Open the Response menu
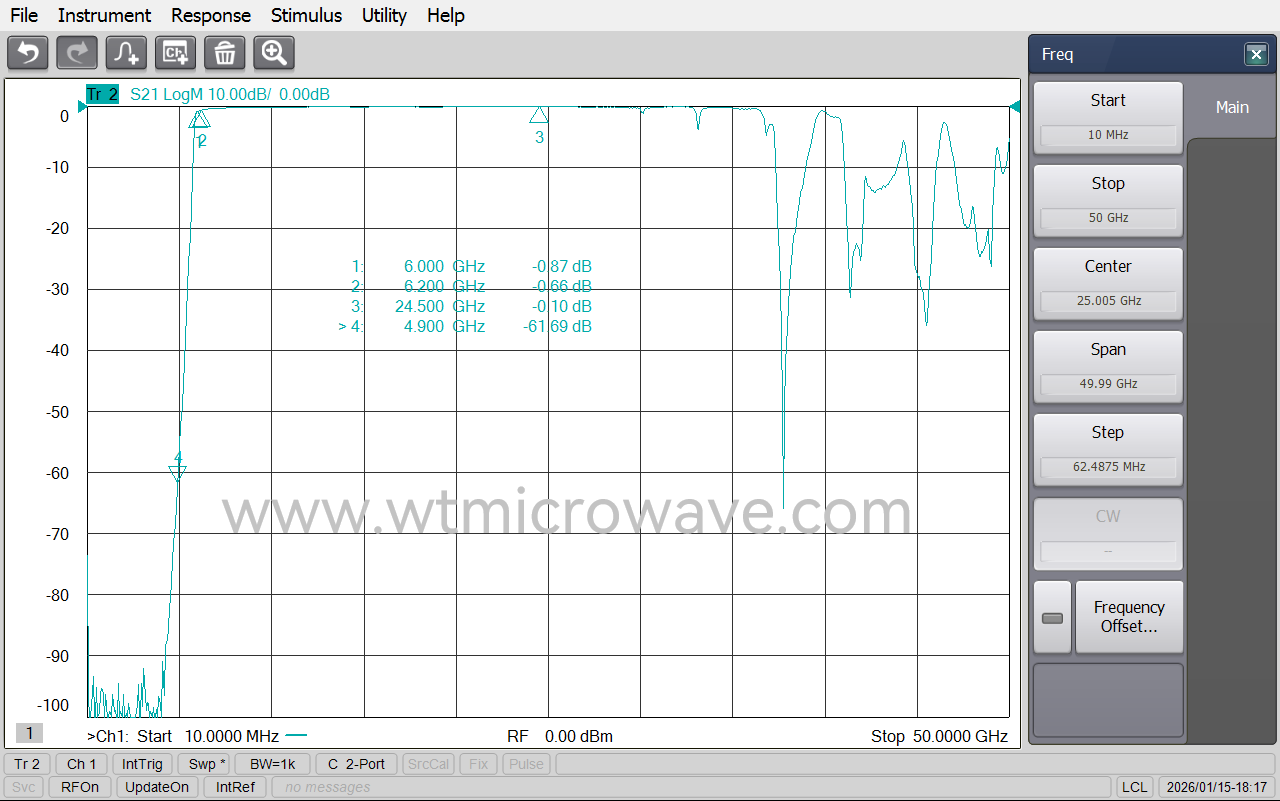 210,15
